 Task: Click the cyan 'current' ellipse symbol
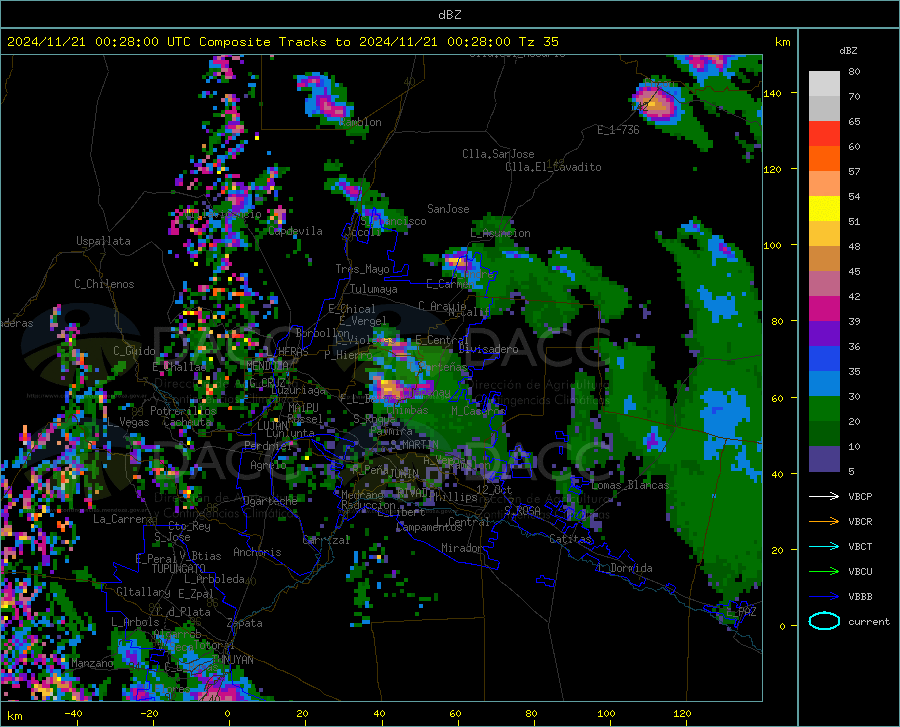(824, 621)
